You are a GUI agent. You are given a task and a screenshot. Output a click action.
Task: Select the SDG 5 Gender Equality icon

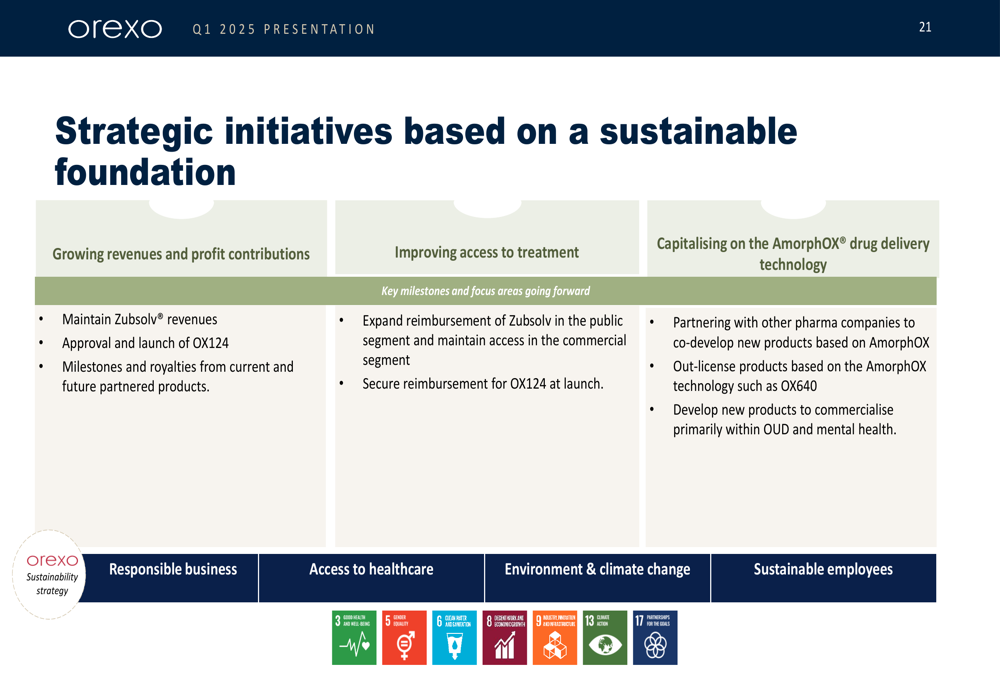tap(404, 638)
